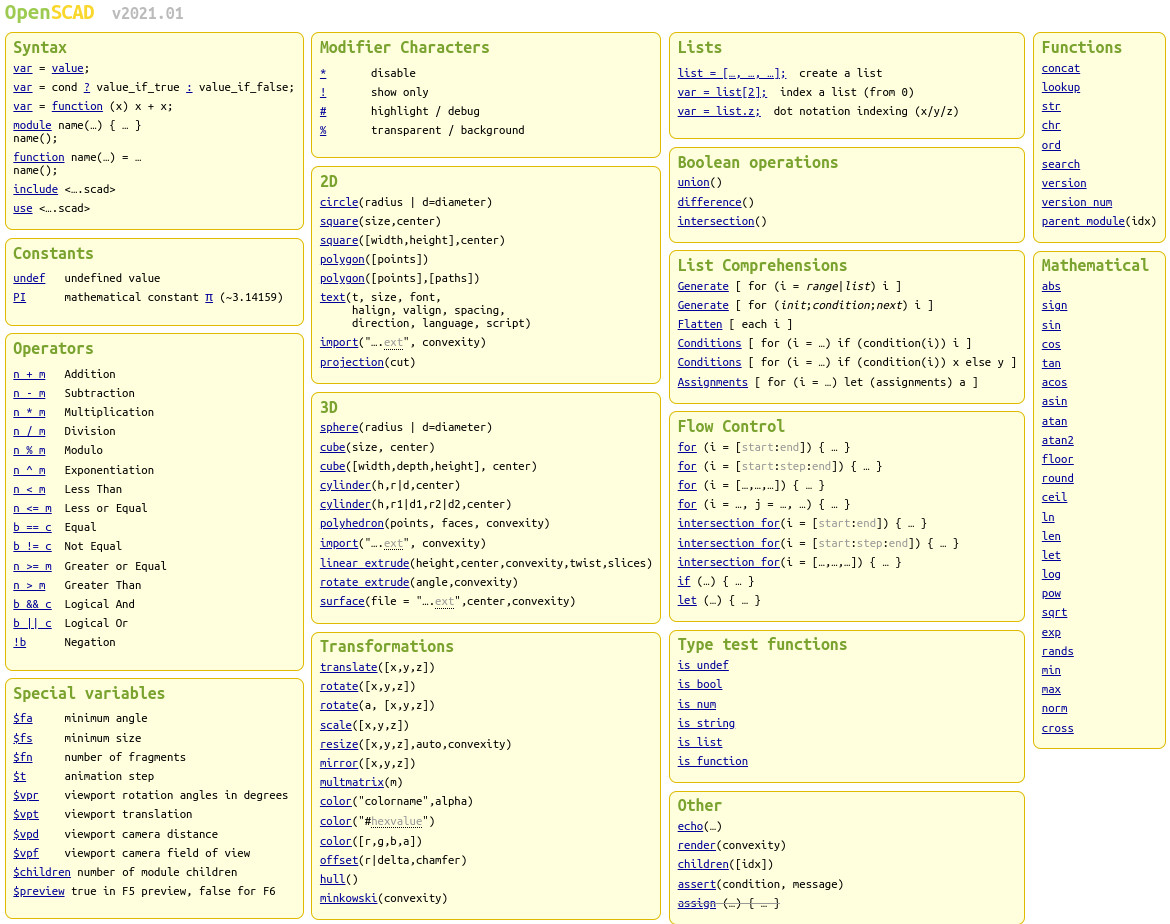The image size is (1170, 924).
Task: Open the 'search' function link
Action: pos(1060,164)
